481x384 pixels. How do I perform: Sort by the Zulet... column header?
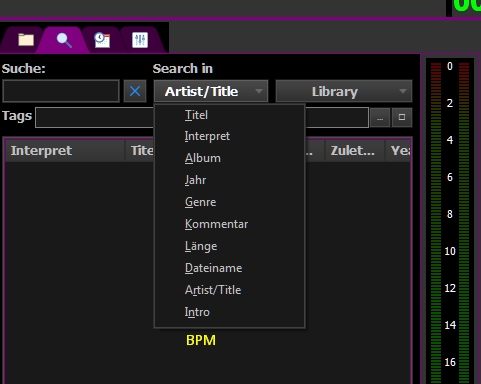[355, 151]
